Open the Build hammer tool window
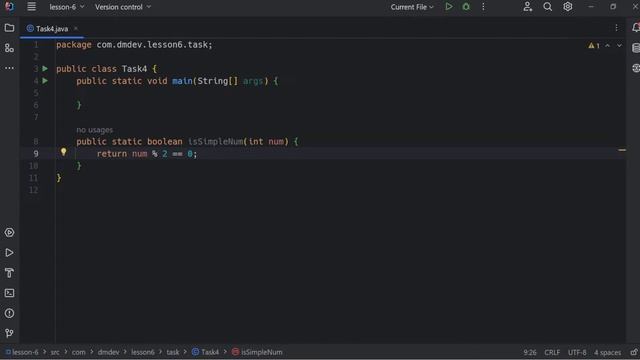This screenshot has height=360, width=640. pos(9,273)
